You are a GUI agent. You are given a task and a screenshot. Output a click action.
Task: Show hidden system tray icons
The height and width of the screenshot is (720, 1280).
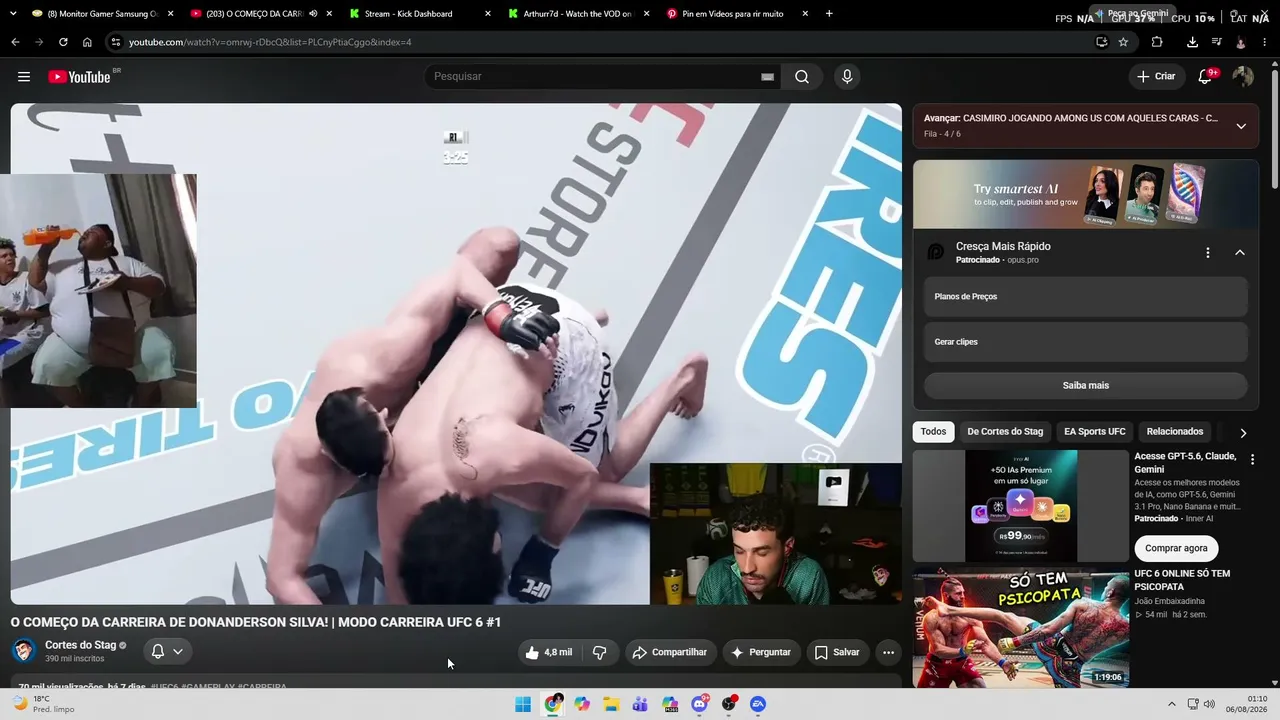(1172, 704)
